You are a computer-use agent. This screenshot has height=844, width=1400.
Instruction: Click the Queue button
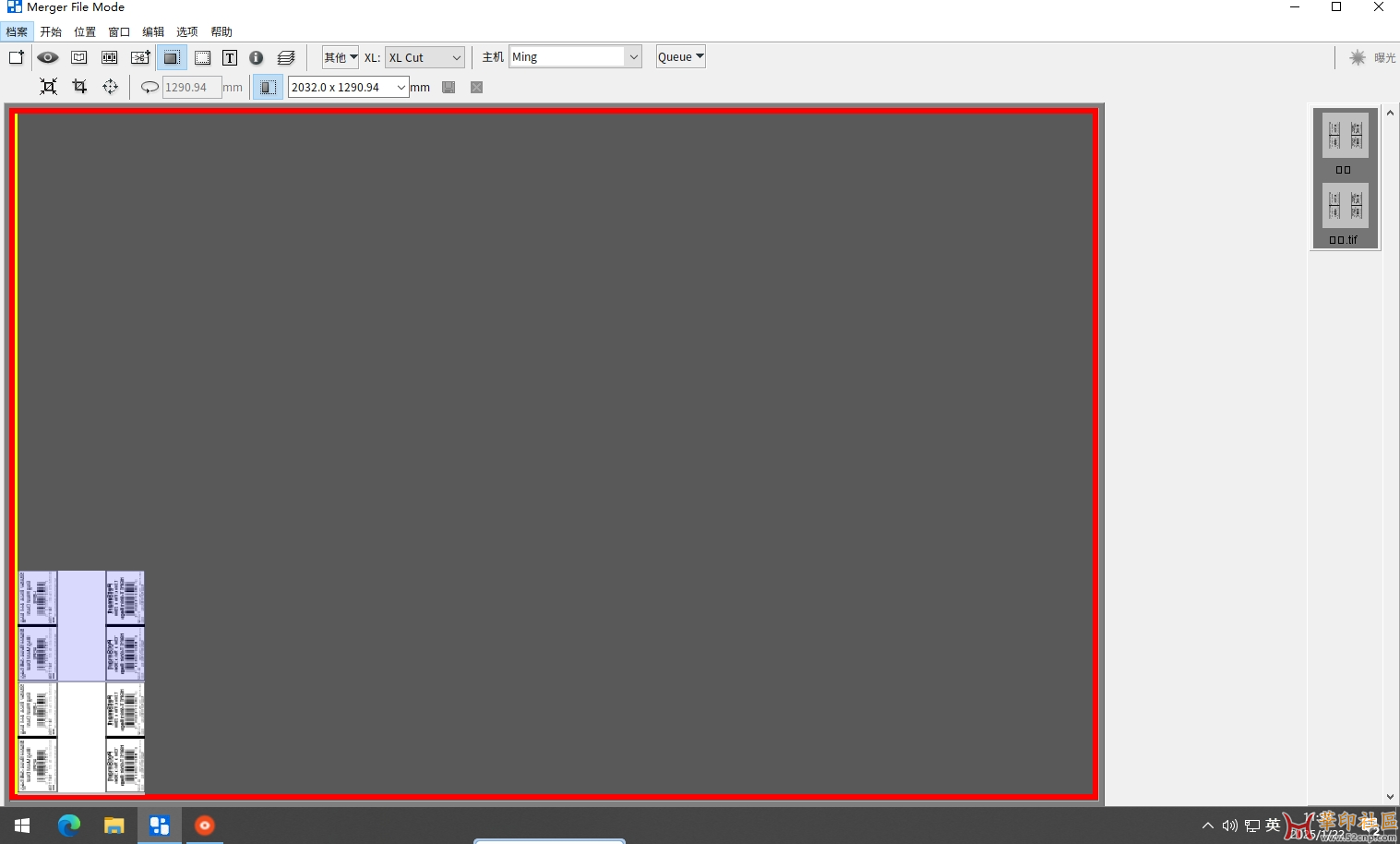(x=680, y=57)
